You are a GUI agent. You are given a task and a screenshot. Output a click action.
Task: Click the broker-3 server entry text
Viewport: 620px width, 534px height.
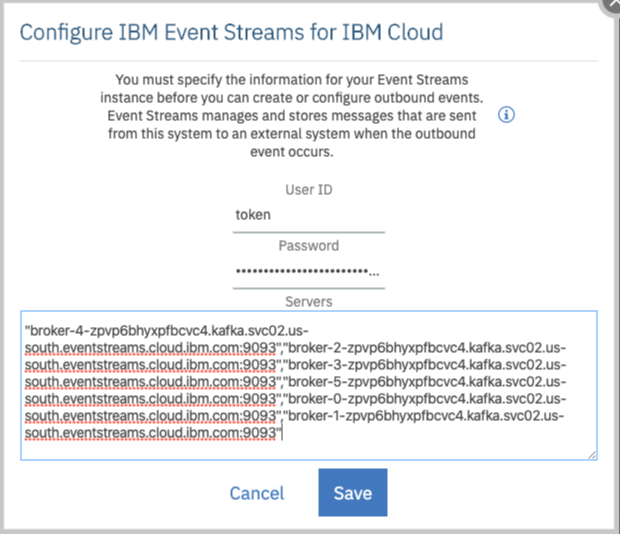pos(425,365)
